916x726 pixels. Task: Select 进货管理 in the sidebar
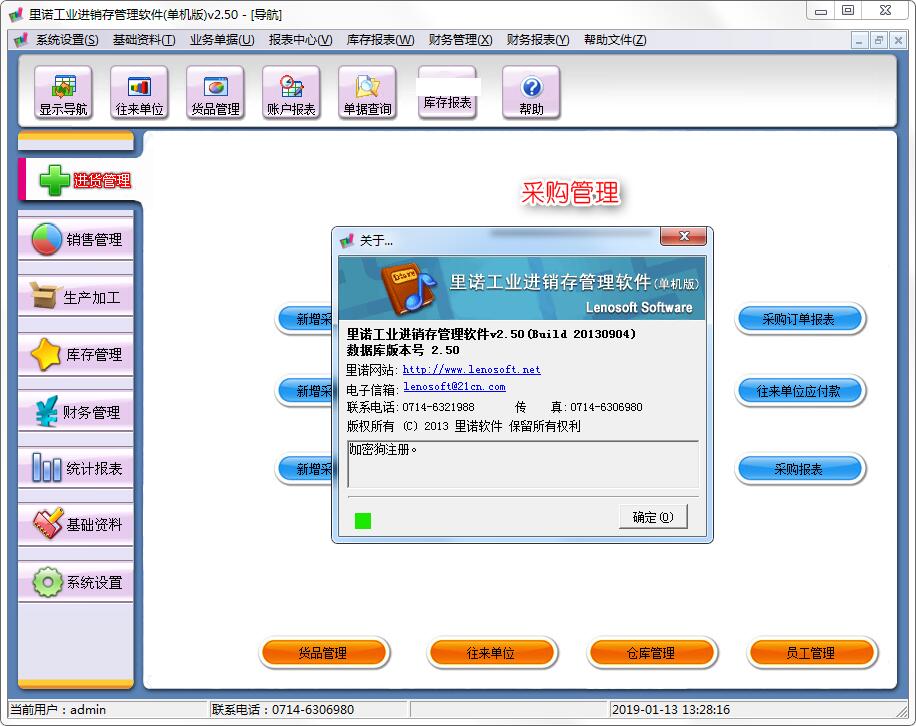click(79, 180)
